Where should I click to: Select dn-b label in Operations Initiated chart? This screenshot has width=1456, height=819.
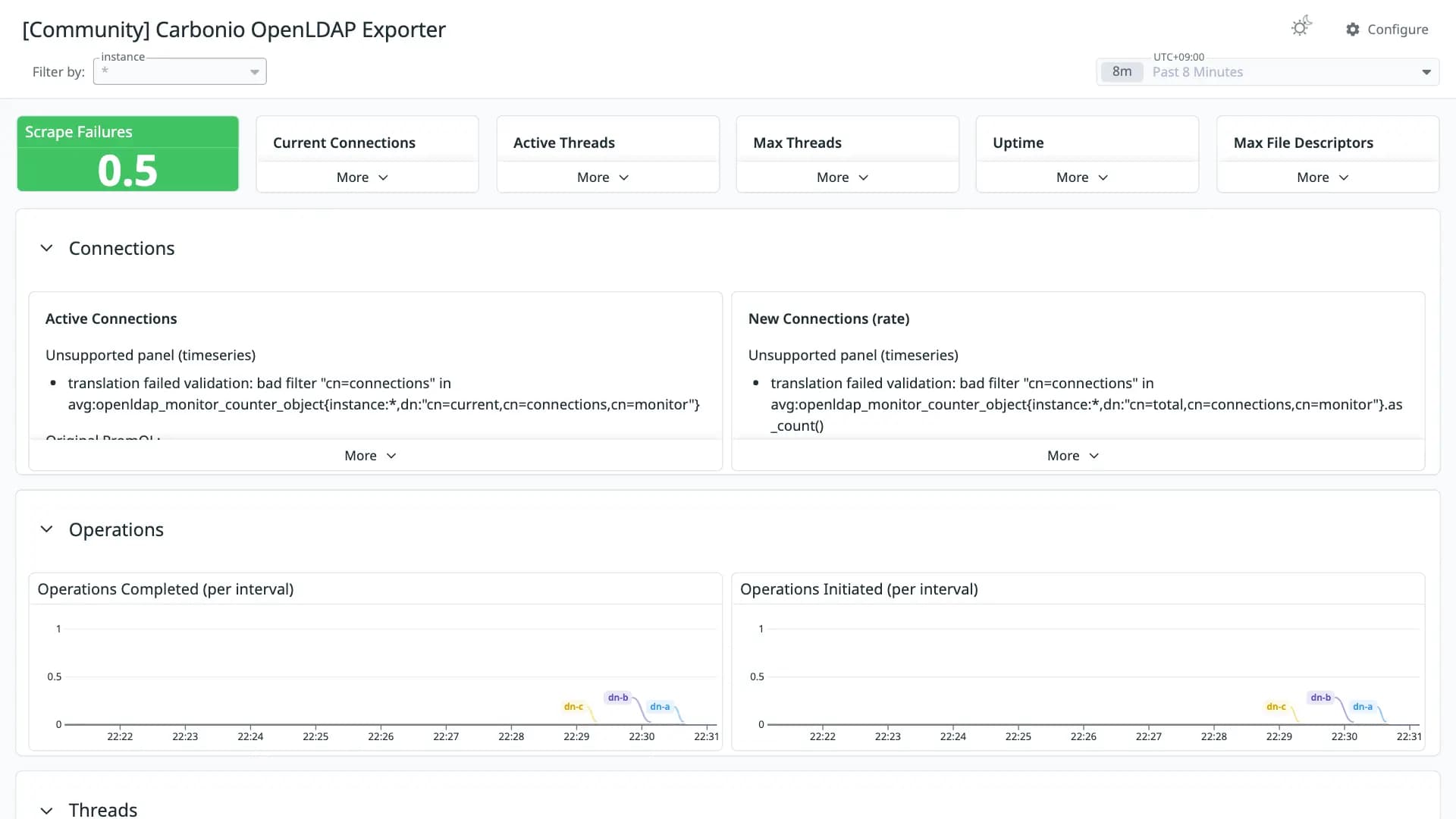[x=1321, y=698]
